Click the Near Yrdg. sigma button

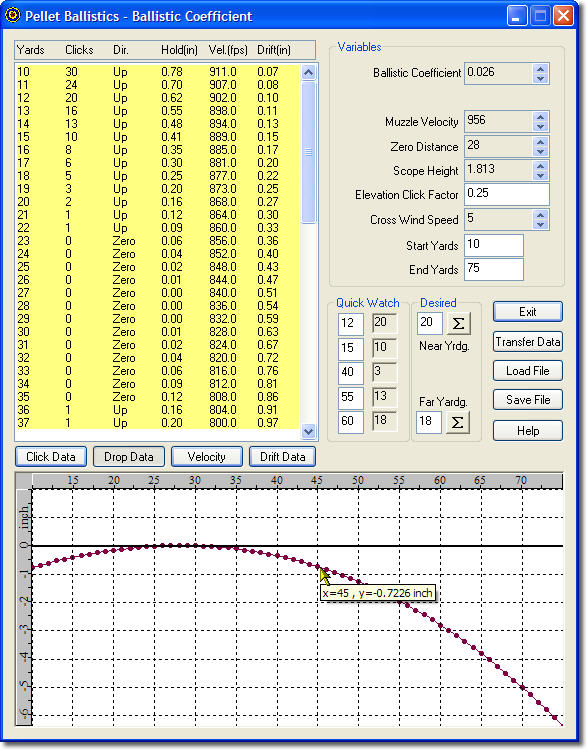point(458,324)
